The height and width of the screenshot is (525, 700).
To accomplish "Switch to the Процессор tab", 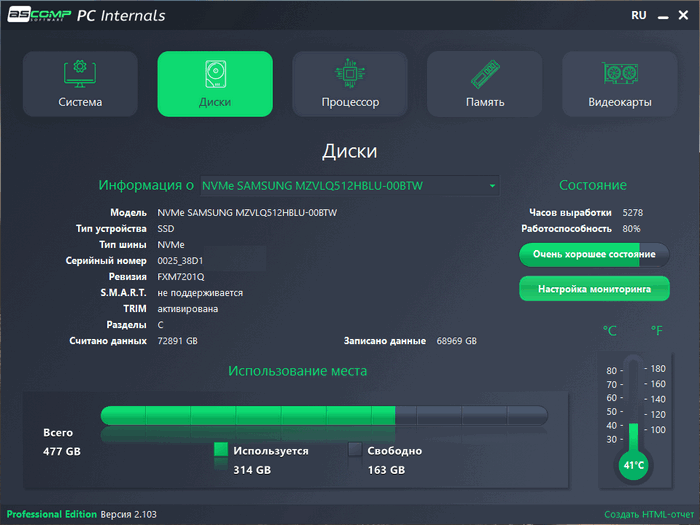I will 350,84.
